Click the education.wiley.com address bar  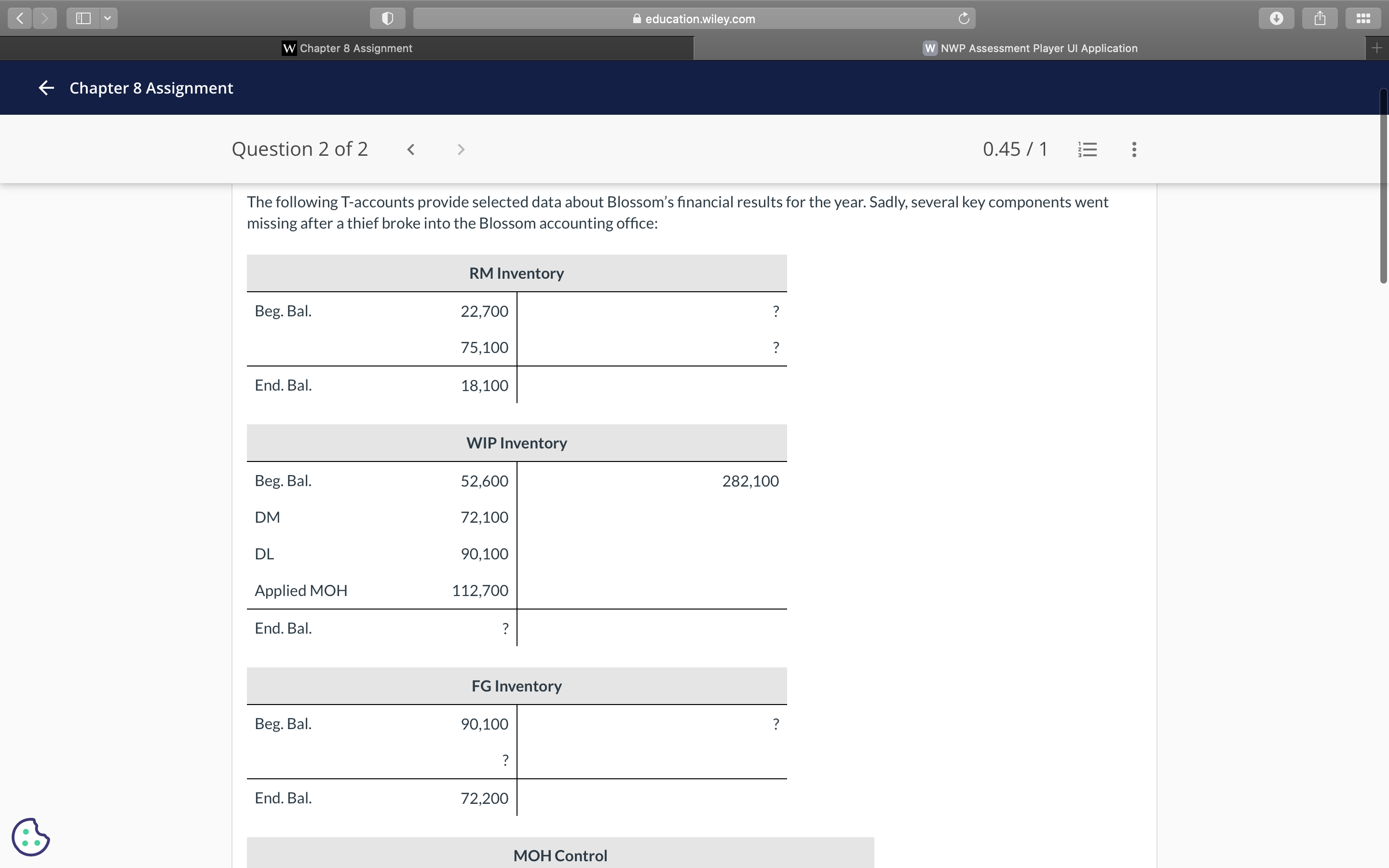pyautogui.click(x=694, y=18)
